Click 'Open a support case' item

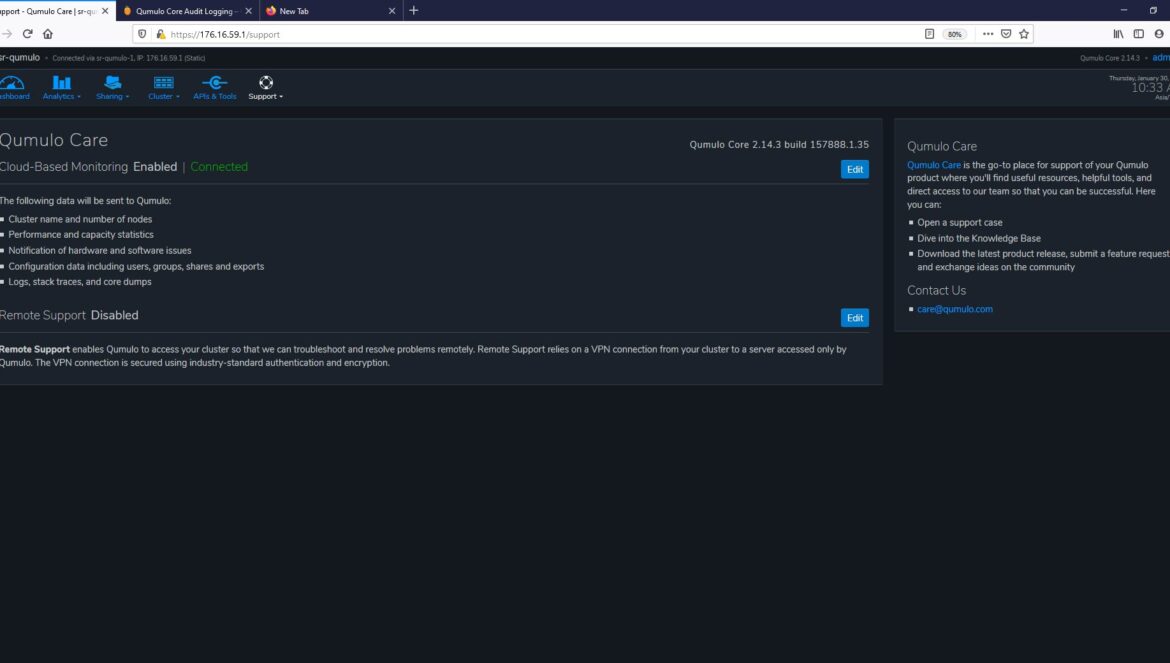point(960,222)
